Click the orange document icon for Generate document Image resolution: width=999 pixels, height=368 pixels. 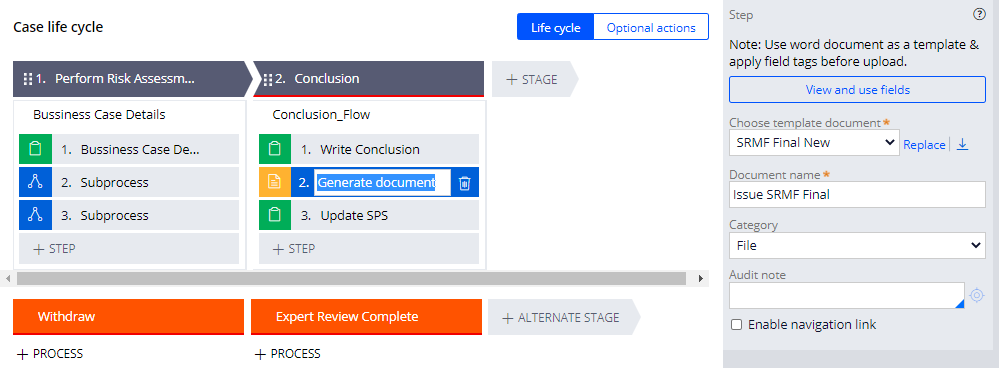coord(275,183)
